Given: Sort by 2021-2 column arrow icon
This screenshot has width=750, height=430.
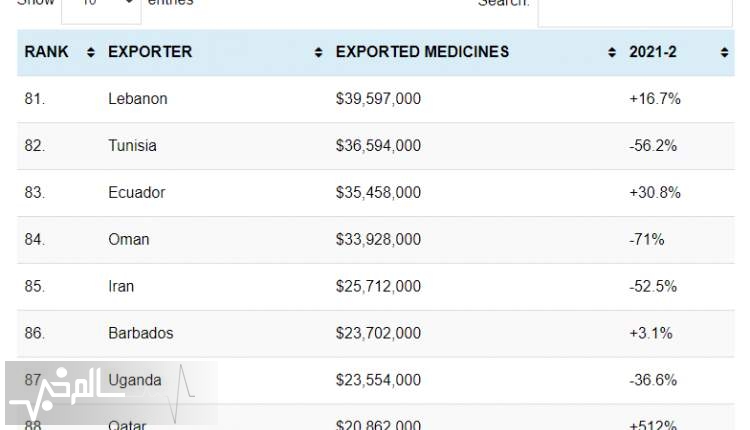Looking at the screenshot, I should click(724, 52).
